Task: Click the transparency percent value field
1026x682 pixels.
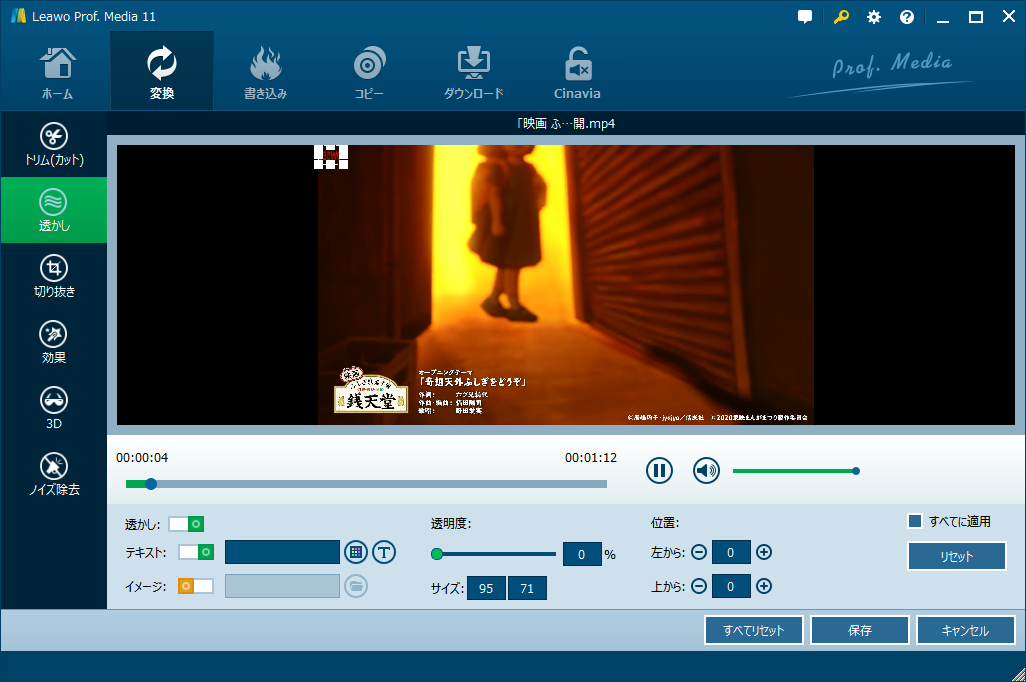Action: click(x=582, y=554)
